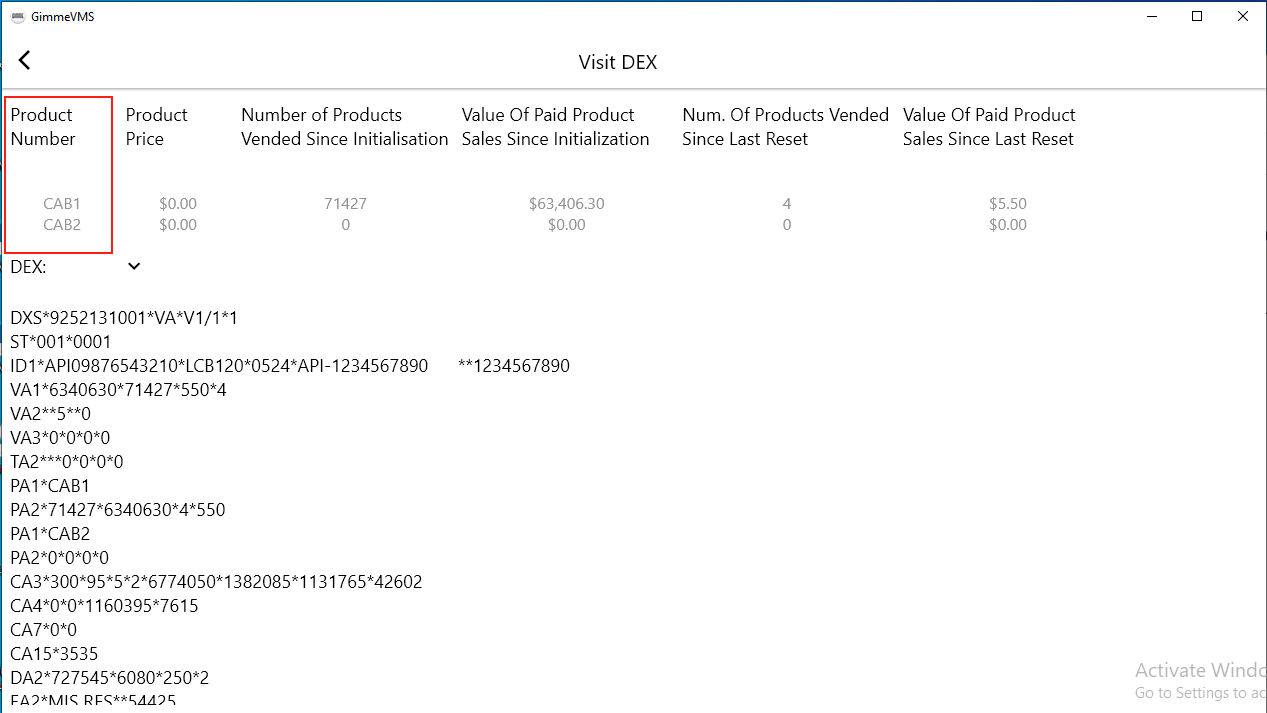This screenshot has width=1267, height=713.
Task: Click the Visit DEX header title
Action: click(x=617, y=62)
